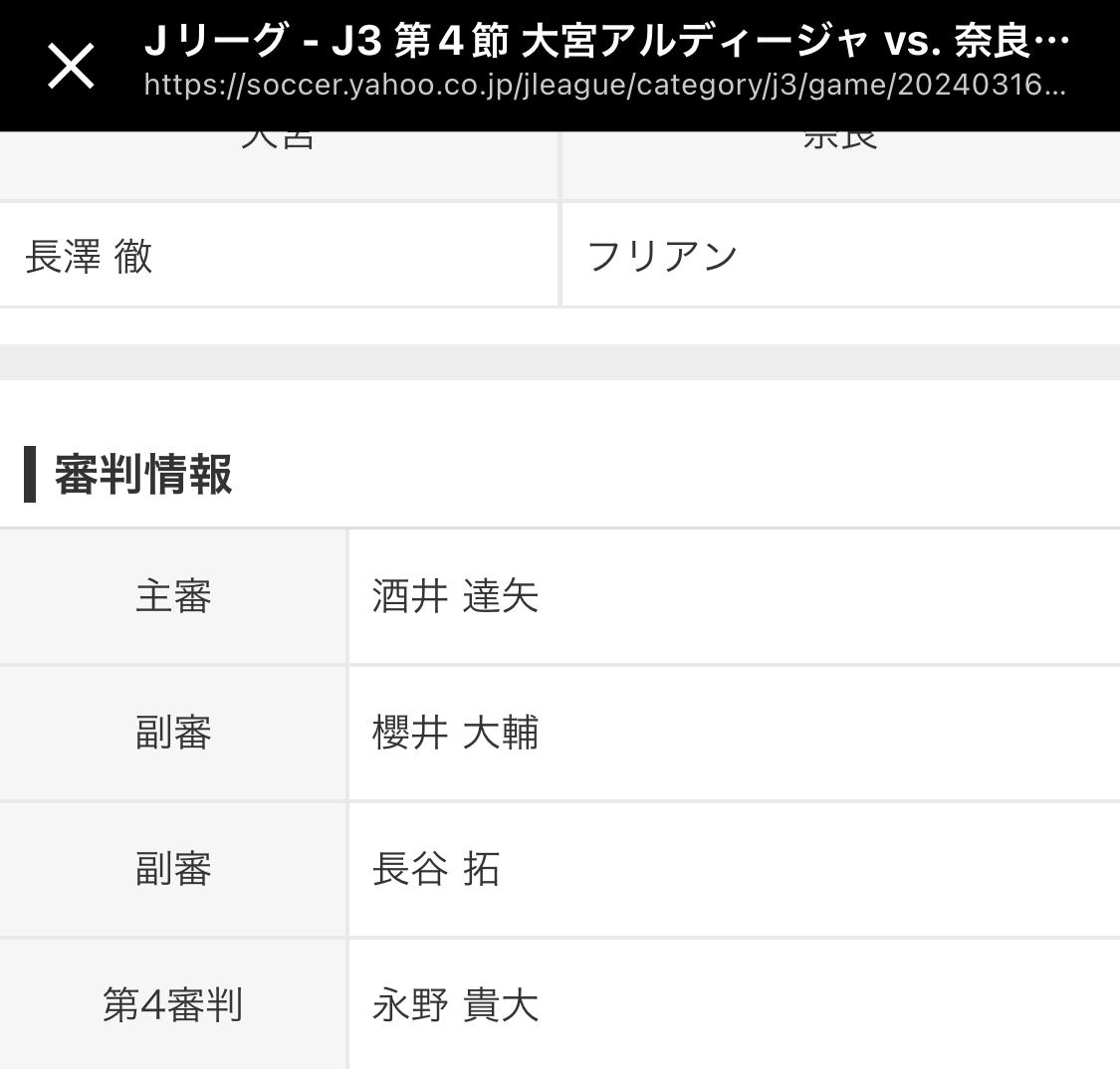This screenshot has height=1069, width=1120.
Task: Select assistant referee 櫻井 大輔
Action: coord(455,734)
